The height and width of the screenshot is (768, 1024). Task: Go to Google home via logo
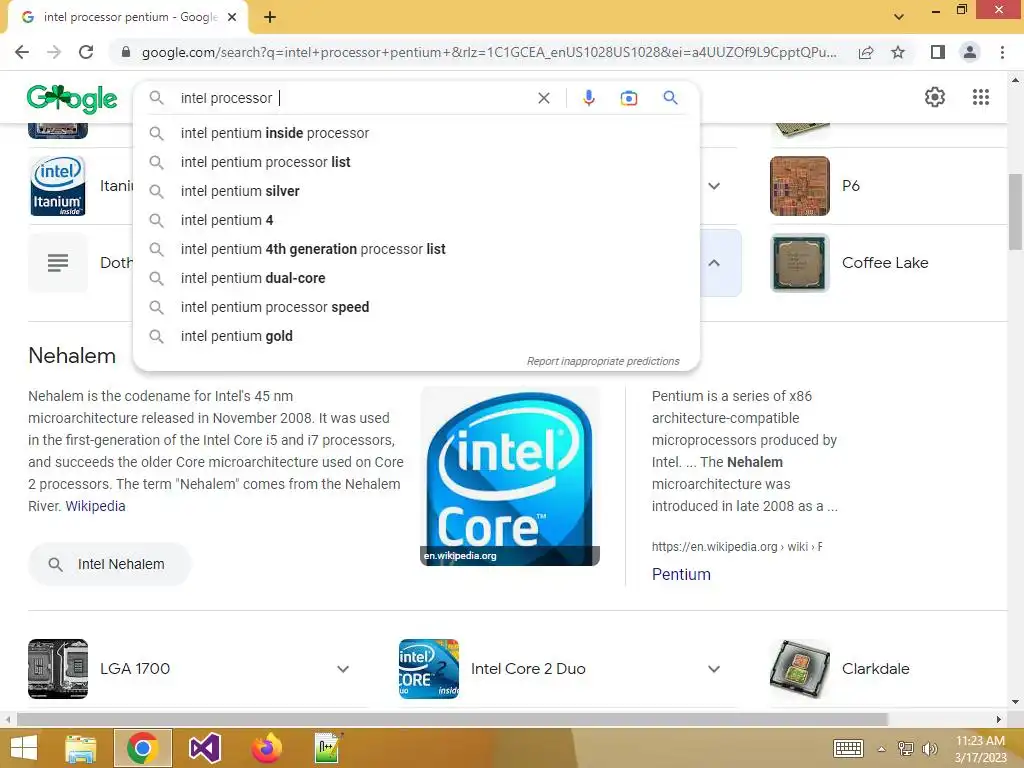pos(72,99)
